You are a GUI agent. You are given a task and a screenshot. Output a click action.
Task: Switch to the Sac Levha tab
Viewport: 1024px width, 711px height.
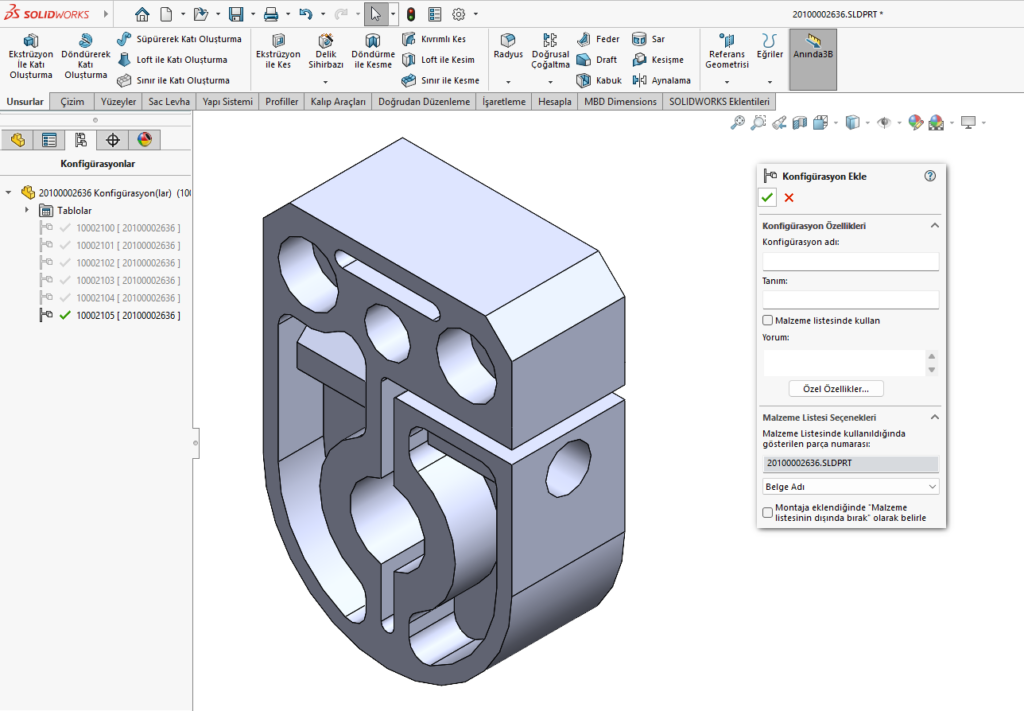(168, 101)
